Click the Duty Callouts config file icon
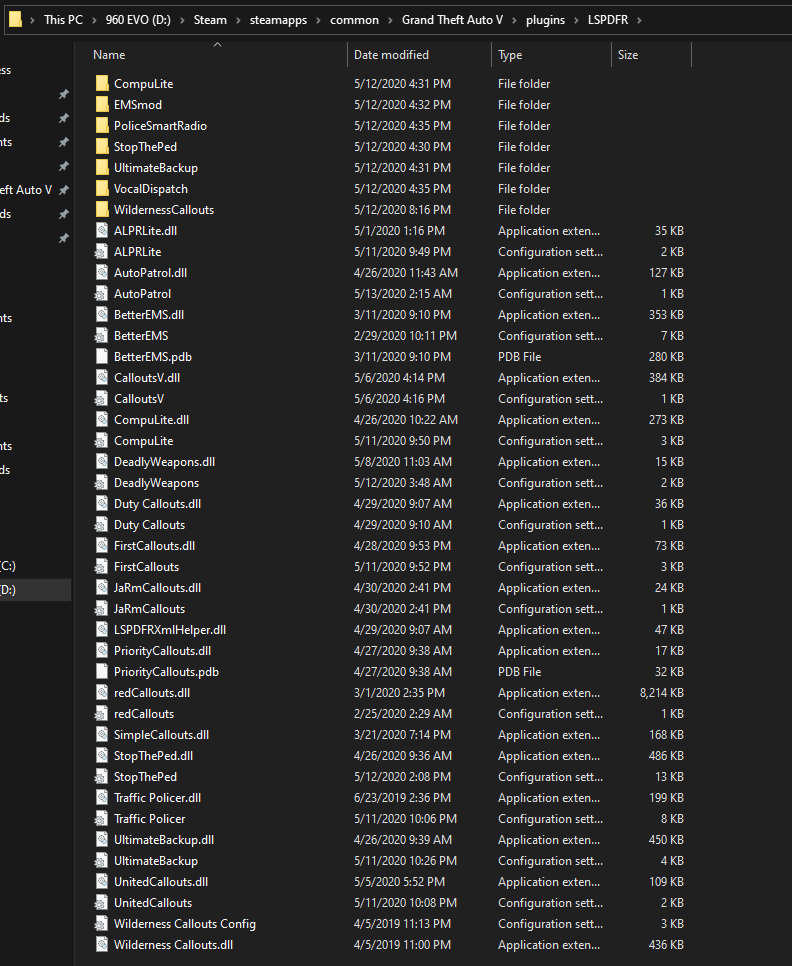 [102, 525]
